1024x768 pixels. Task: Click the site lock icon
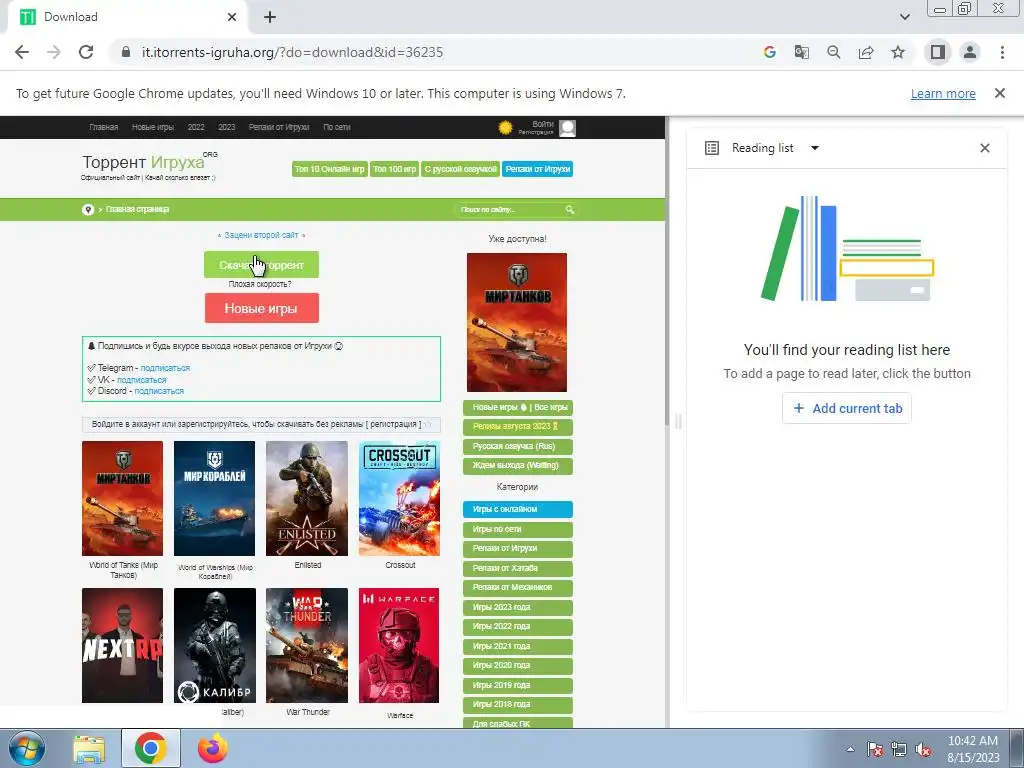tap(126, 52)
